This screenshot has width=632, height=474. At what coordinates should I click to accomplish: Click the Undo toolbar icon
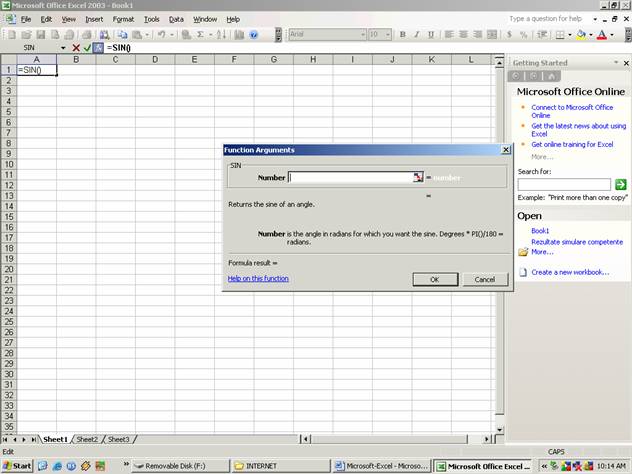pyautogui.click(x=161, y=35)
